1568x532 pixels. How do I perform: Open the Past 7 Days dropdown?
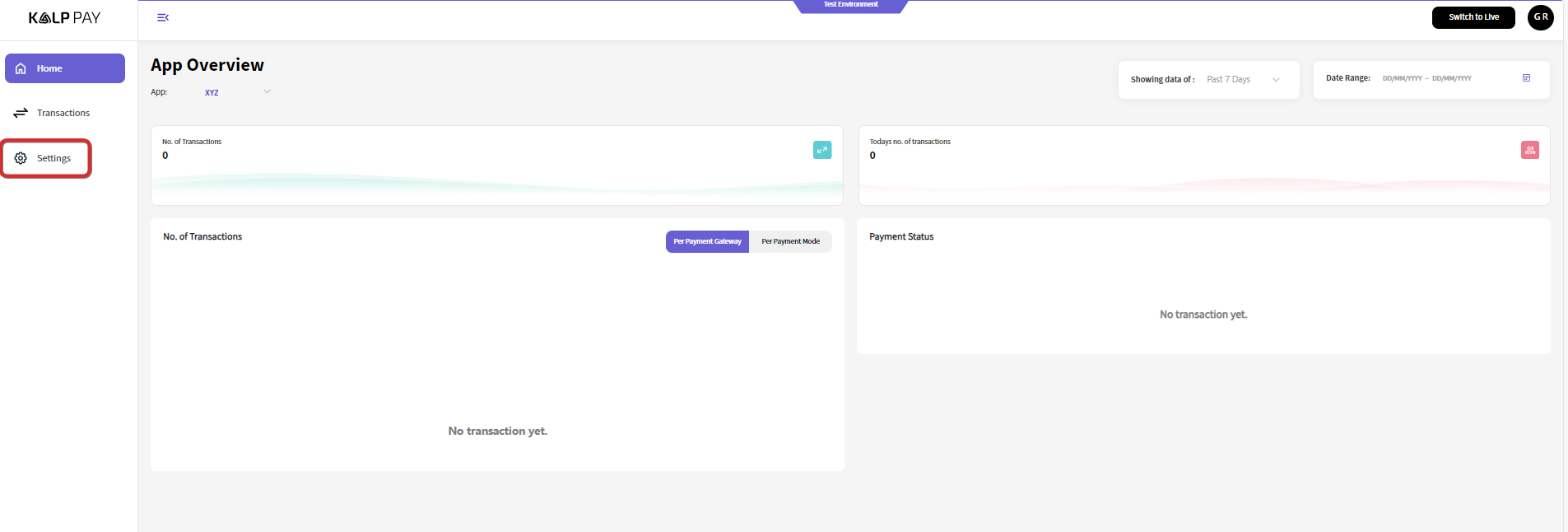1229,80
